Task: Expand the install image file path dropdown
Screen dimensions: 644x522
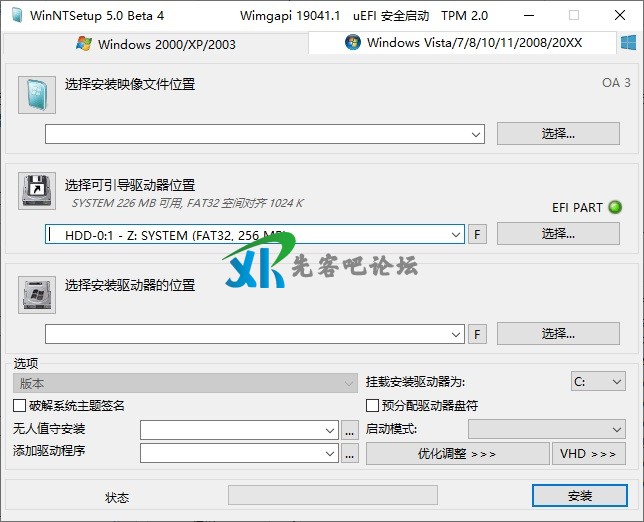Action: pyautogui.click(x=475, y=134)
